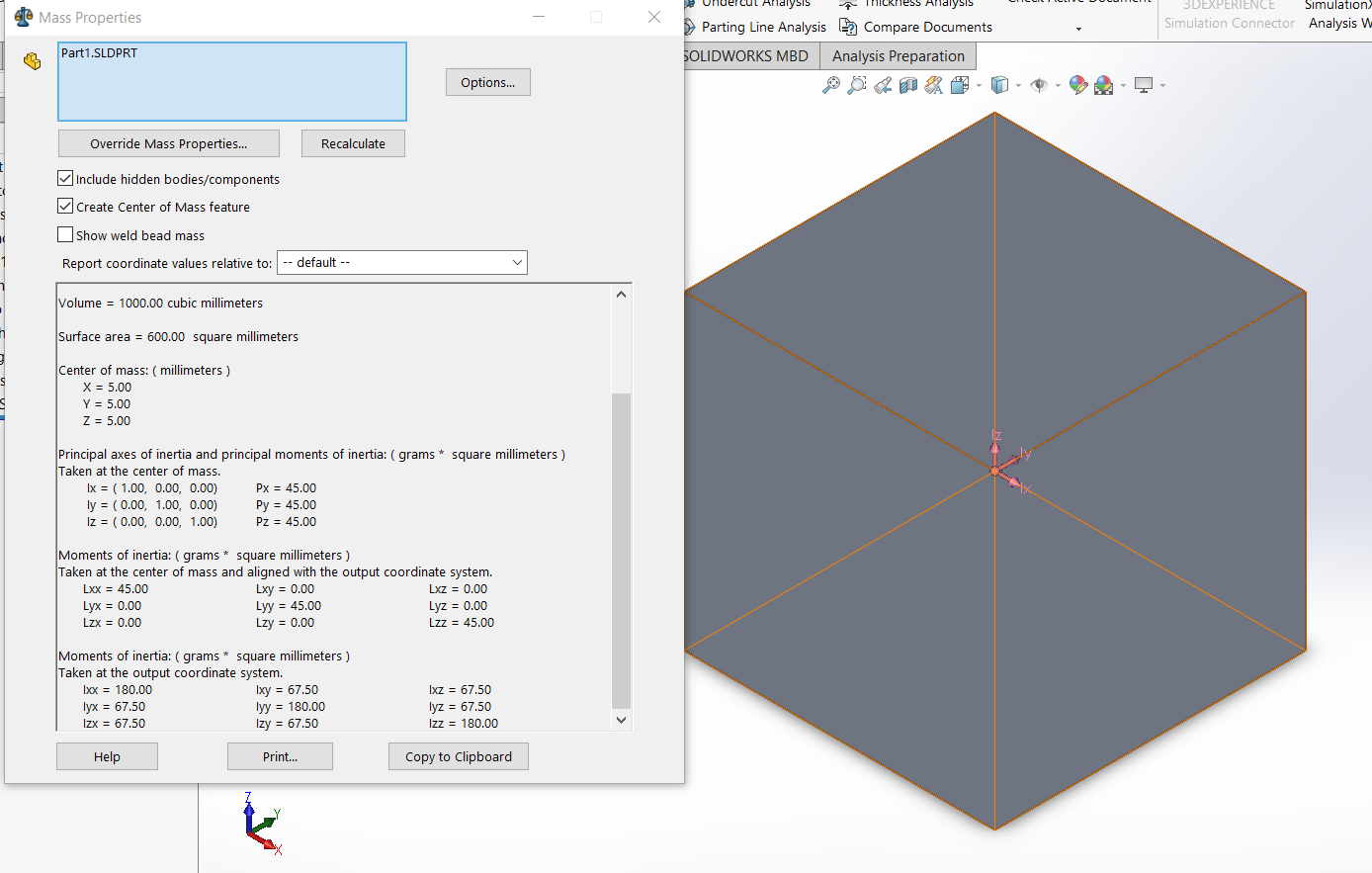Expand the Hide/Show Items dropdown arrow
This screenshot has height=873, width=1372.
point(1058,86)
